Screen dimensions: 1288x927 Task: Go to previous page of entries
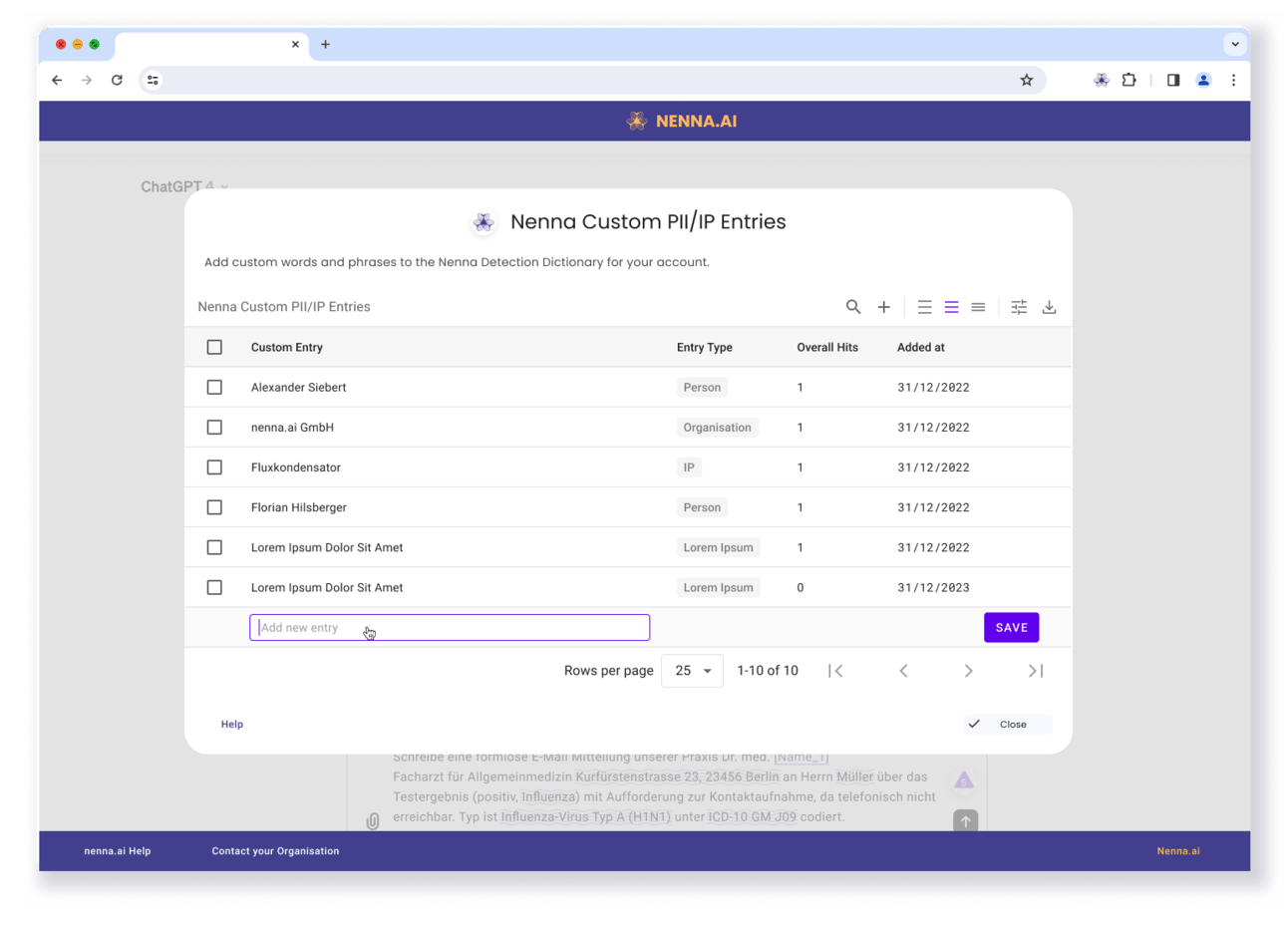pyautogui.click(x=903, y=671)
